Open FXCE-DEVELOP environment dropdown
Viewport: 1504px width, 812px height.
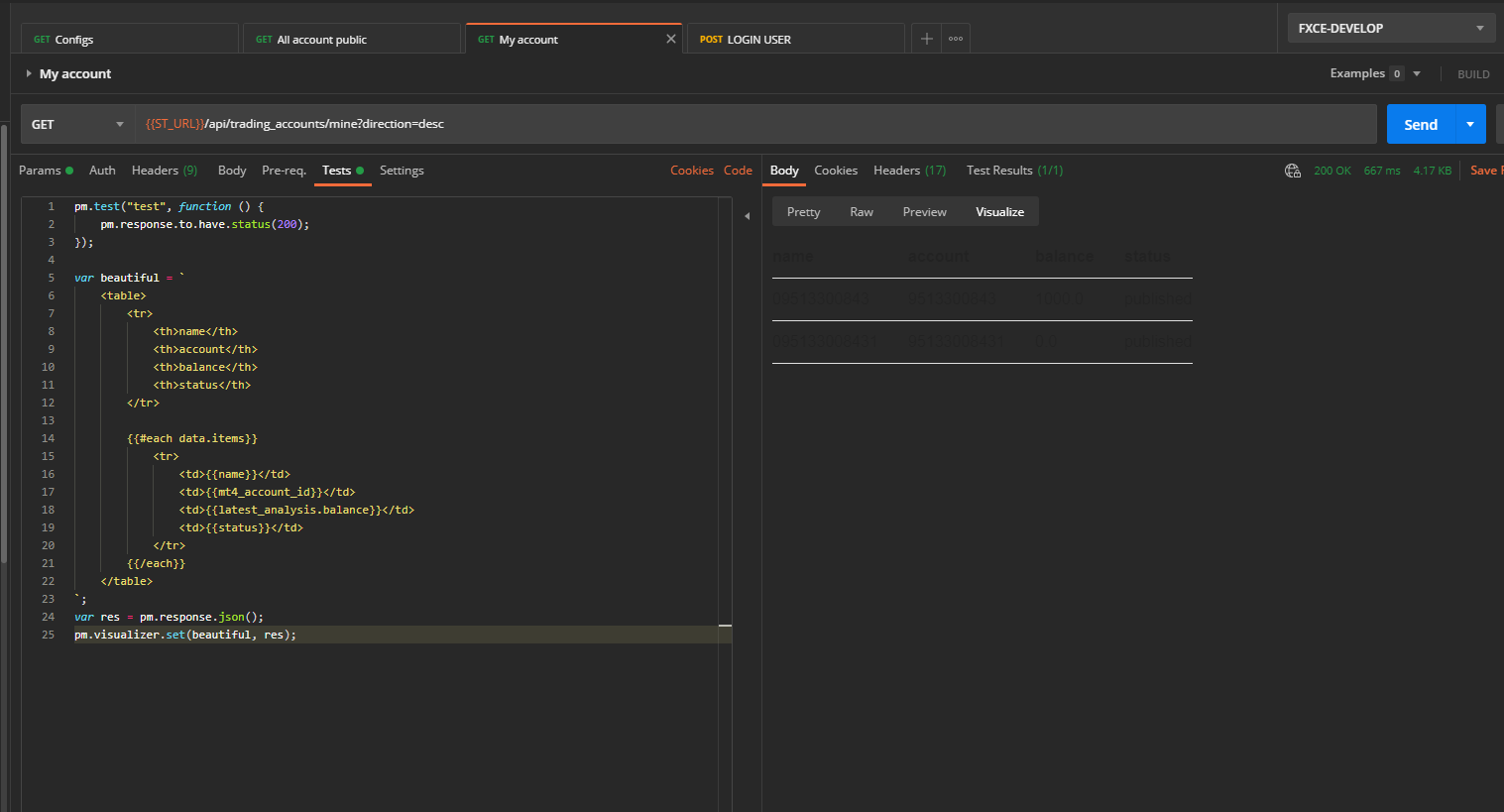[1391, 28]
